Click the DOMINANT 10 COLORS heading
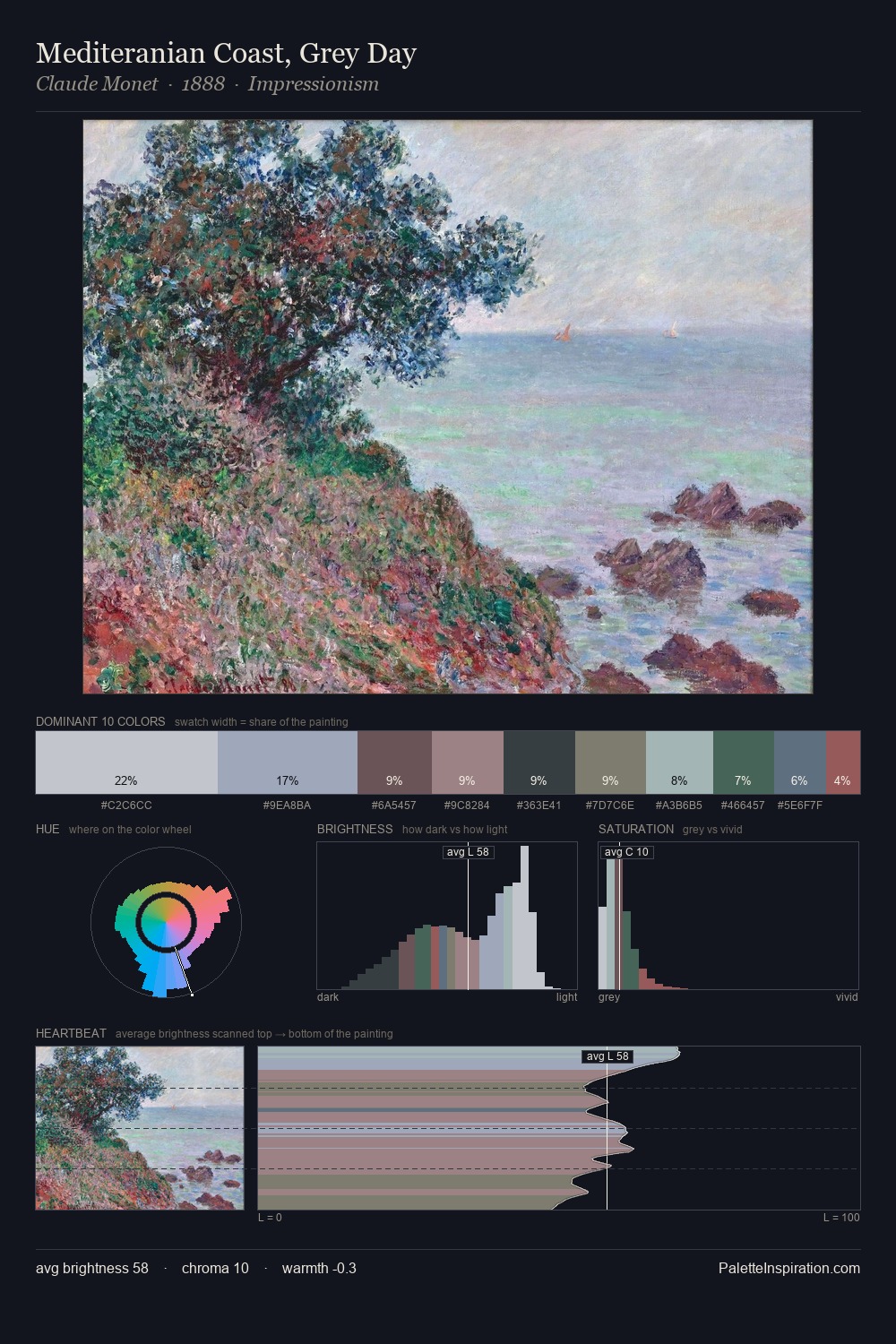This screenshot has width=896, height=1344. (x=100, y=721)
